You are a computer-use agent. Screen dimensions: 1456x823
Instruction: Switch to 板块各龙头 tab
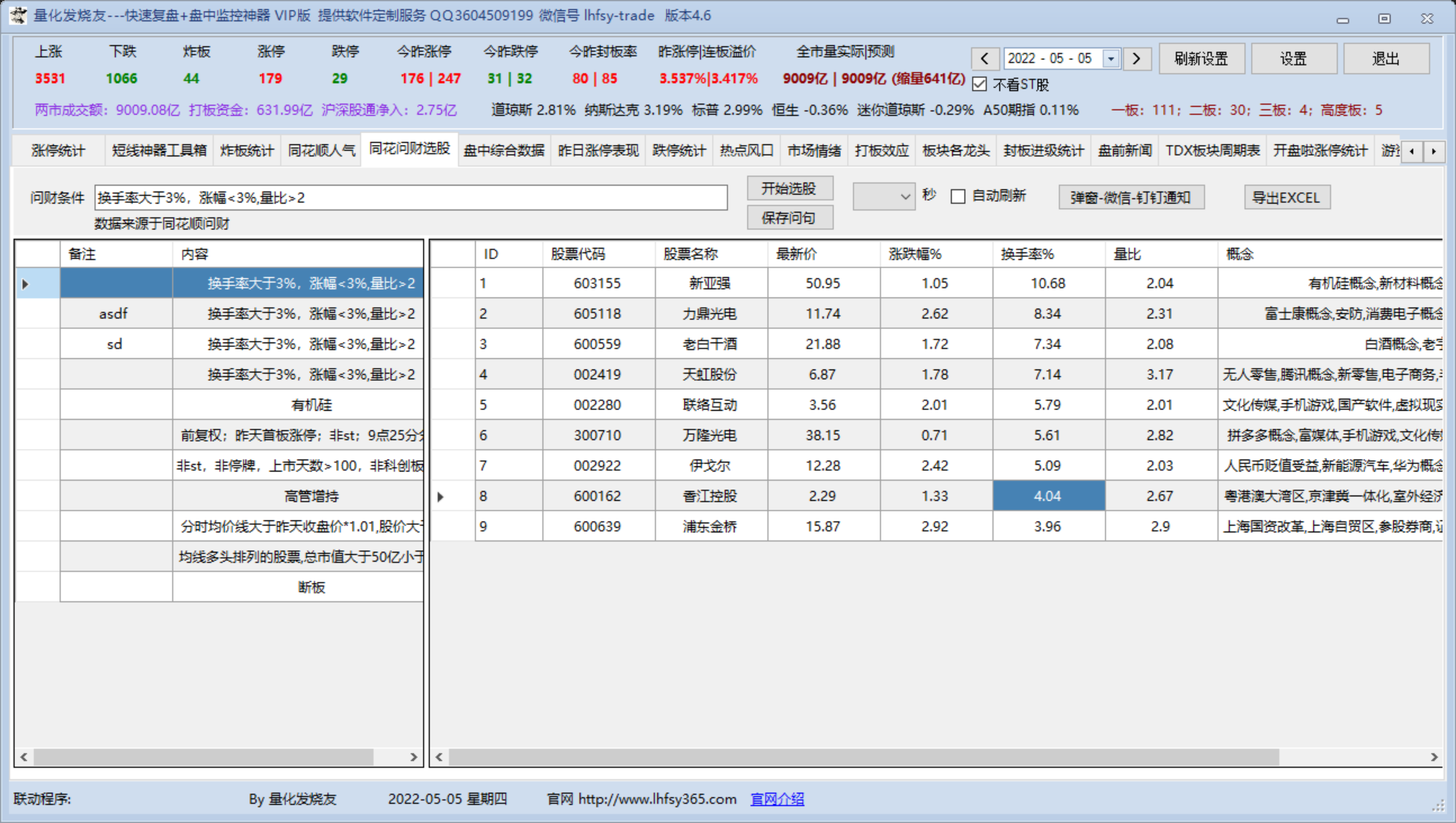[956, 151]
